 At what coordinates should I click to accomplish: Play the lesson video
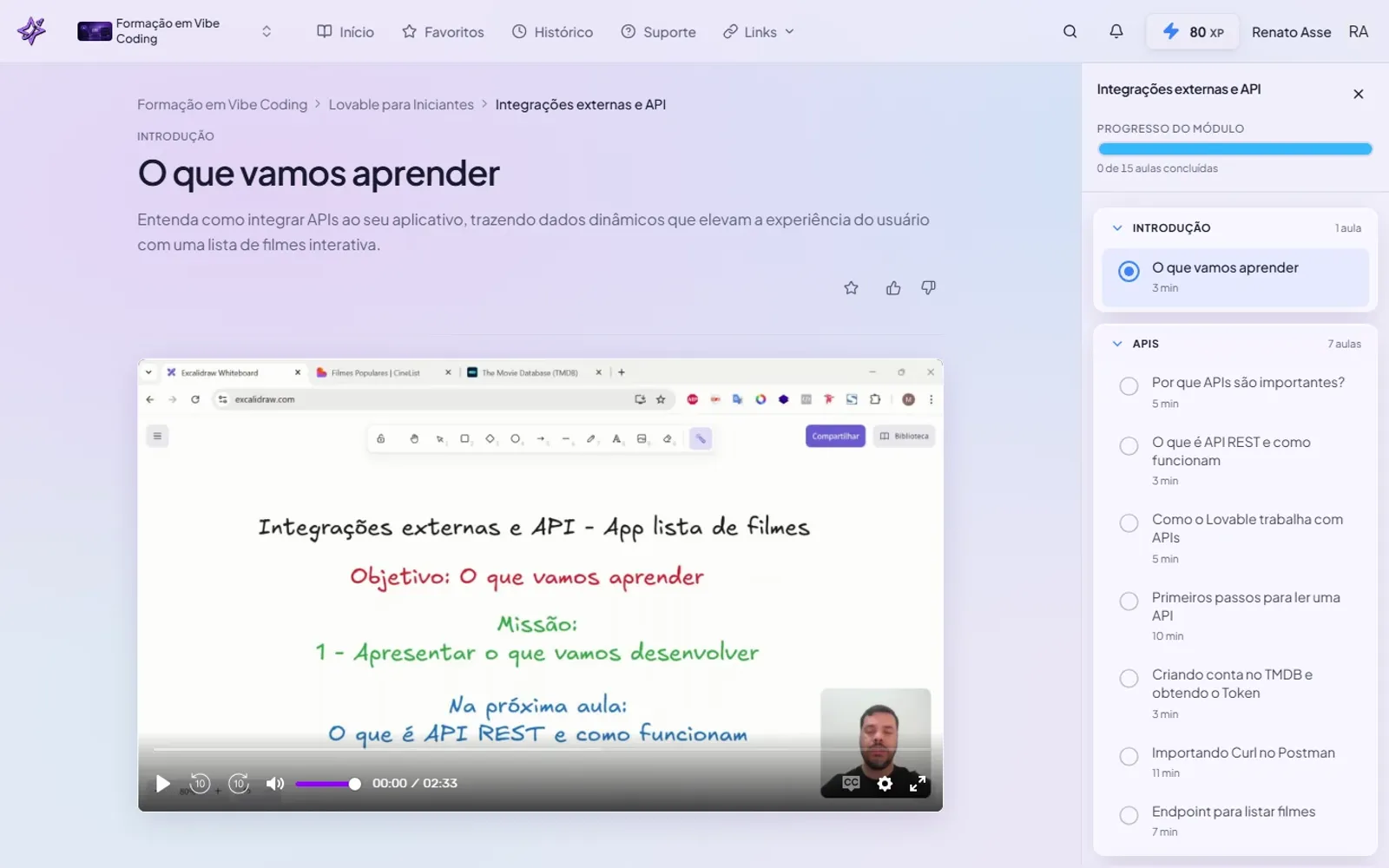[x=162, y=784]
